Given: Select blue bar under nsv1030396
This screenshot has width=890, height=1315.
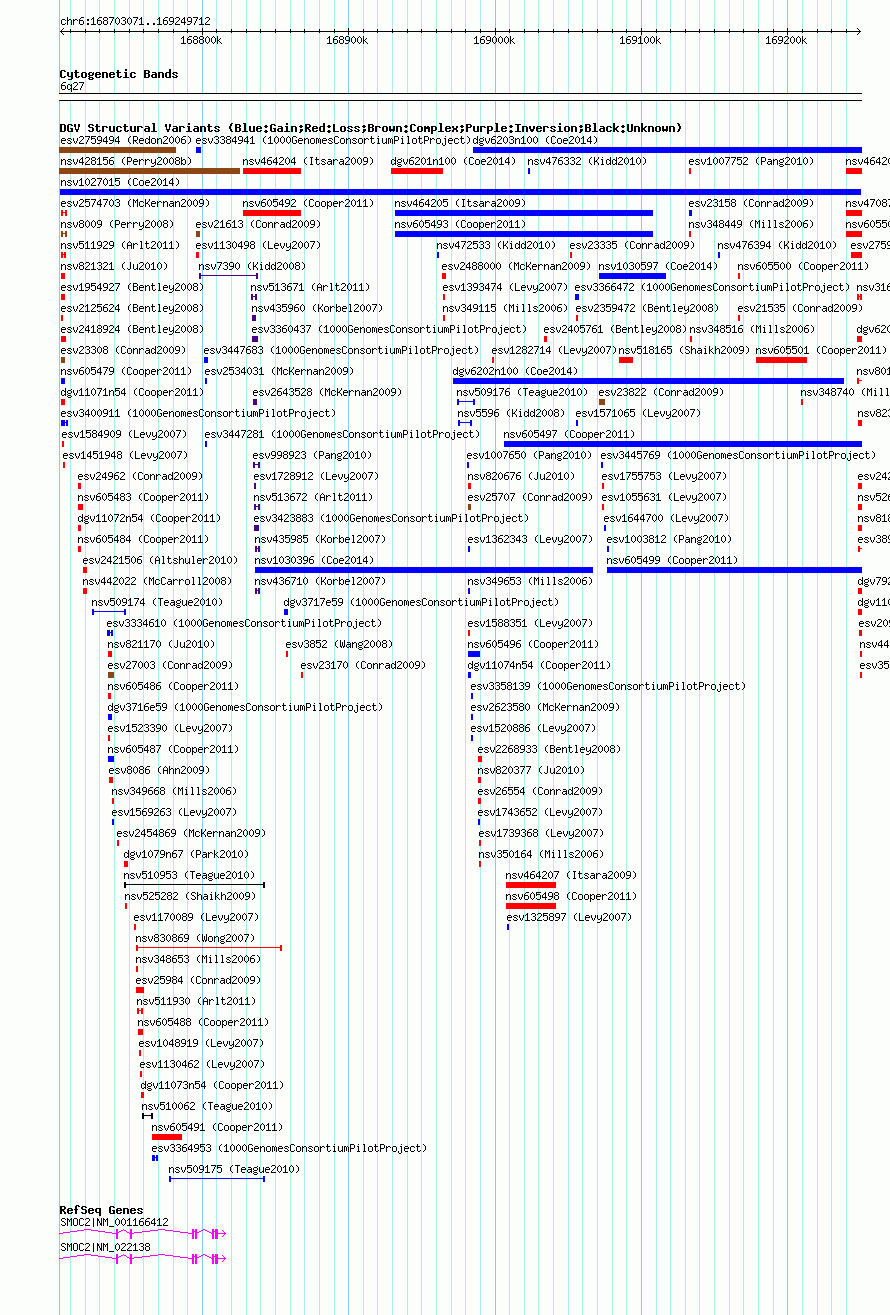Looking at the screenshot, I should (424, 570).
